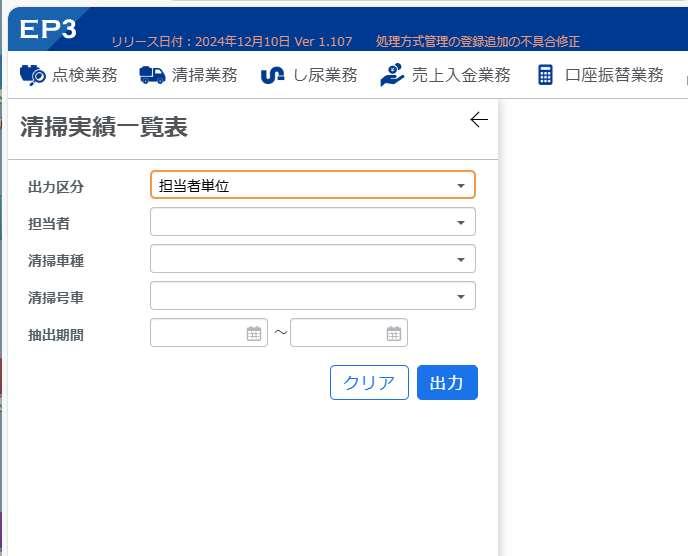Open the start date calendar picker

click(x=254, y=334)
